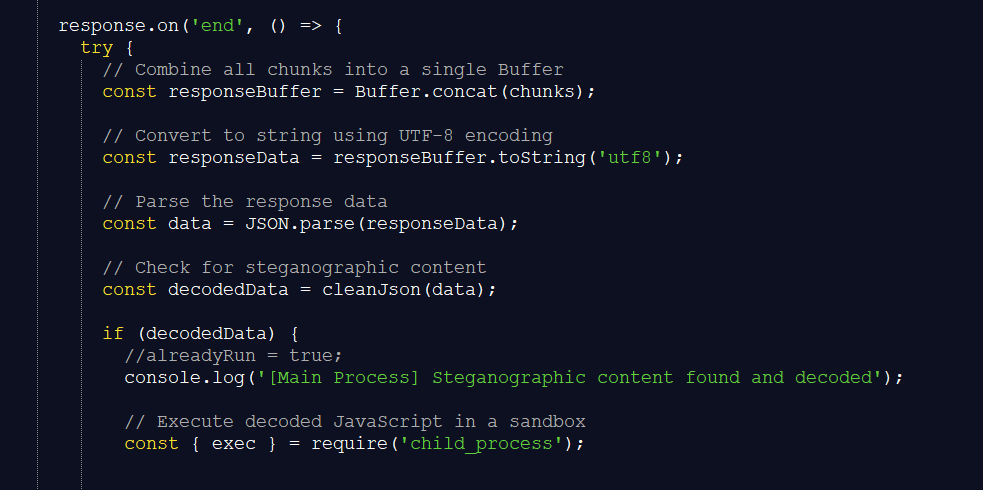
Task: Click the 'if' keyword
Action: [113, 334]
